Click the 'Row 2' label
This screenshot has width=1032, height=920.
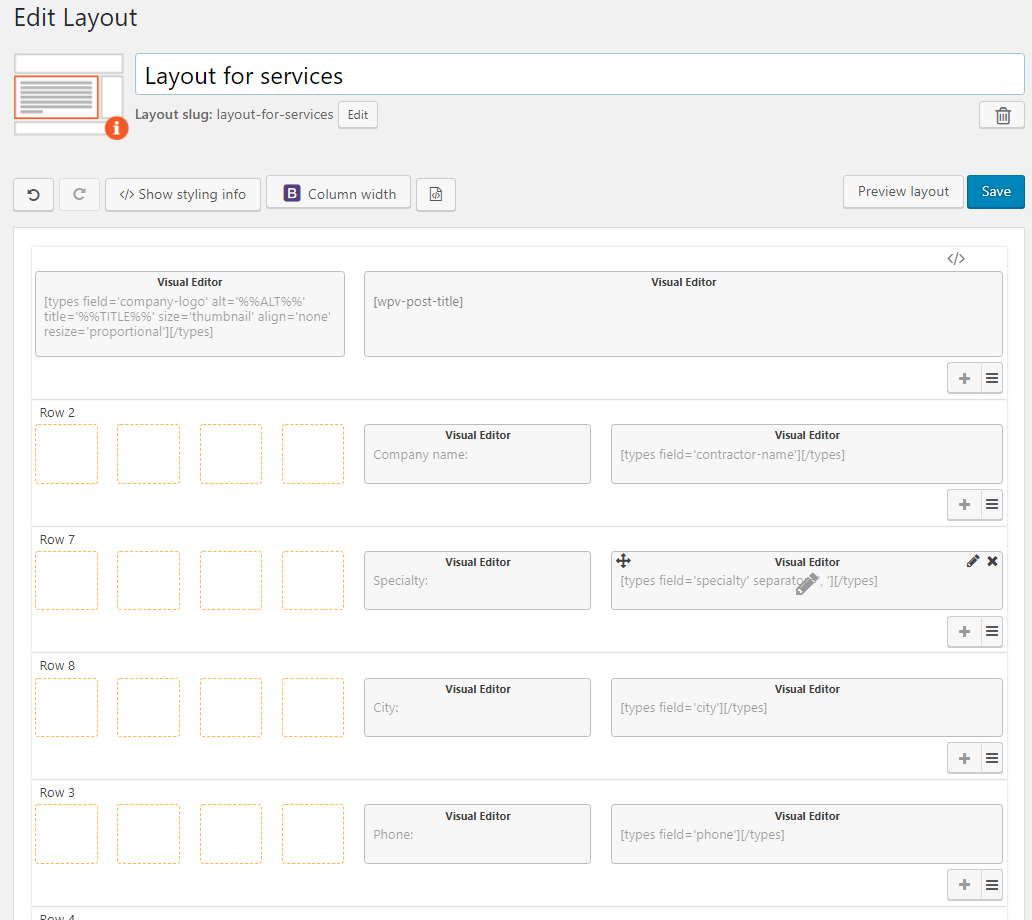[57, 413]
